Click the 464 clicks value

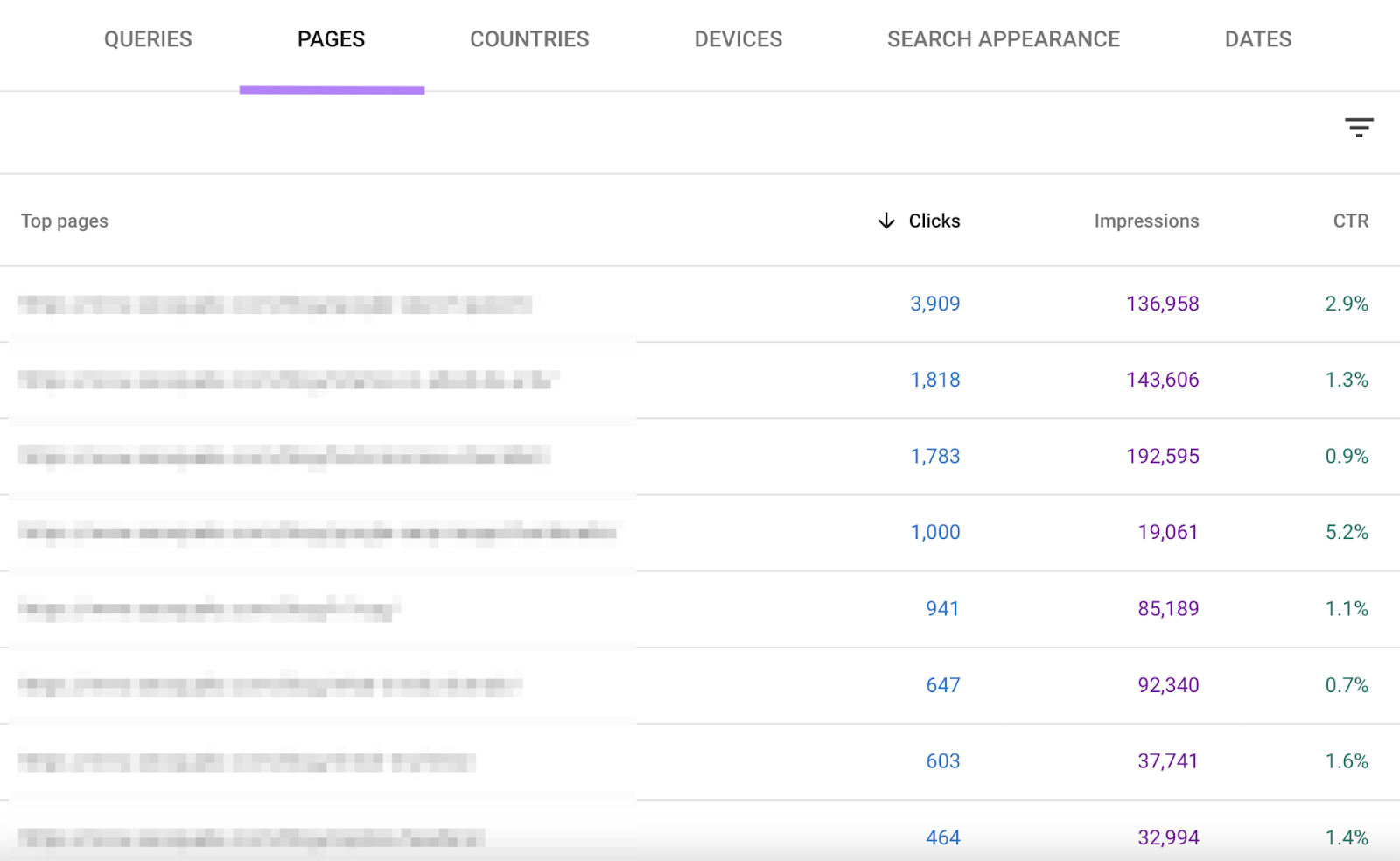(942, 837)
